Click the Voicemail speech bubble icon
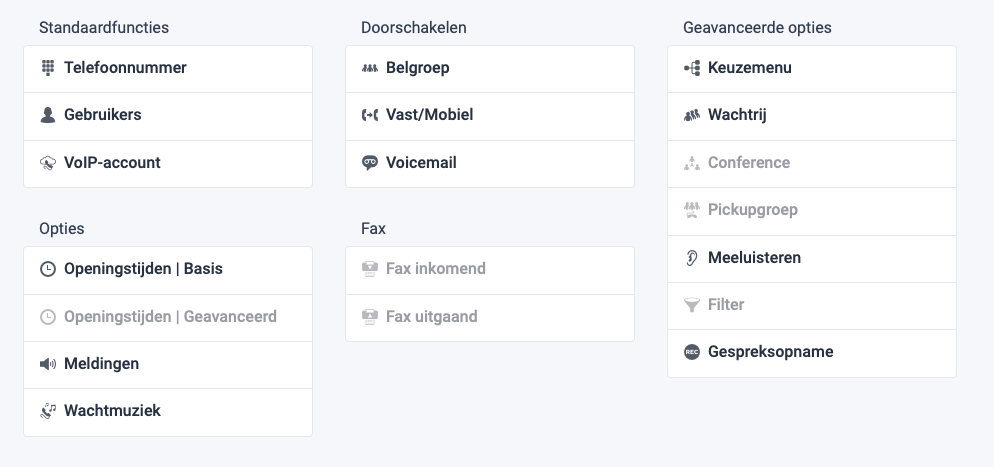Image resolution: width=994 pixels, height=467 pixels. click(x=370, y=163)
